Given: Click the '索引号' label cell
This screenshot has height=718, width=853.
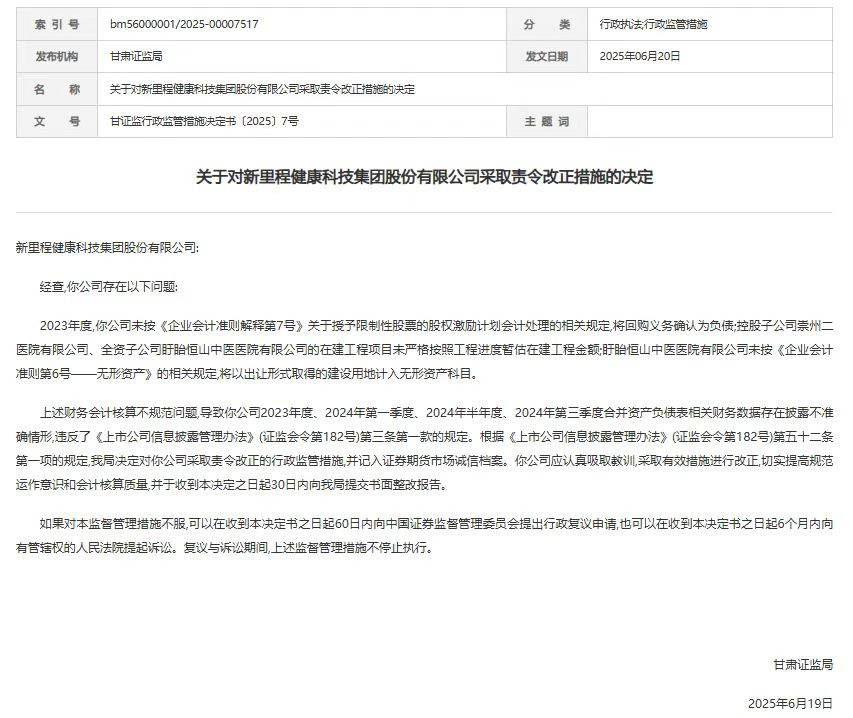Looking at the screenshot, I should point(57,24).
